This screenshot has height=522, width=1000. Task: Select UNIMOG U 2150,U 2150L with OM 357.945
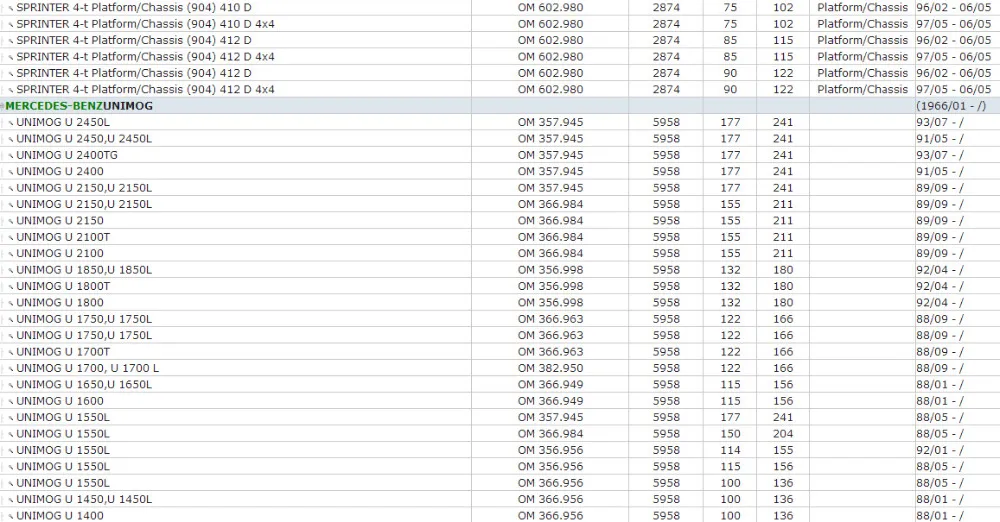84,188
